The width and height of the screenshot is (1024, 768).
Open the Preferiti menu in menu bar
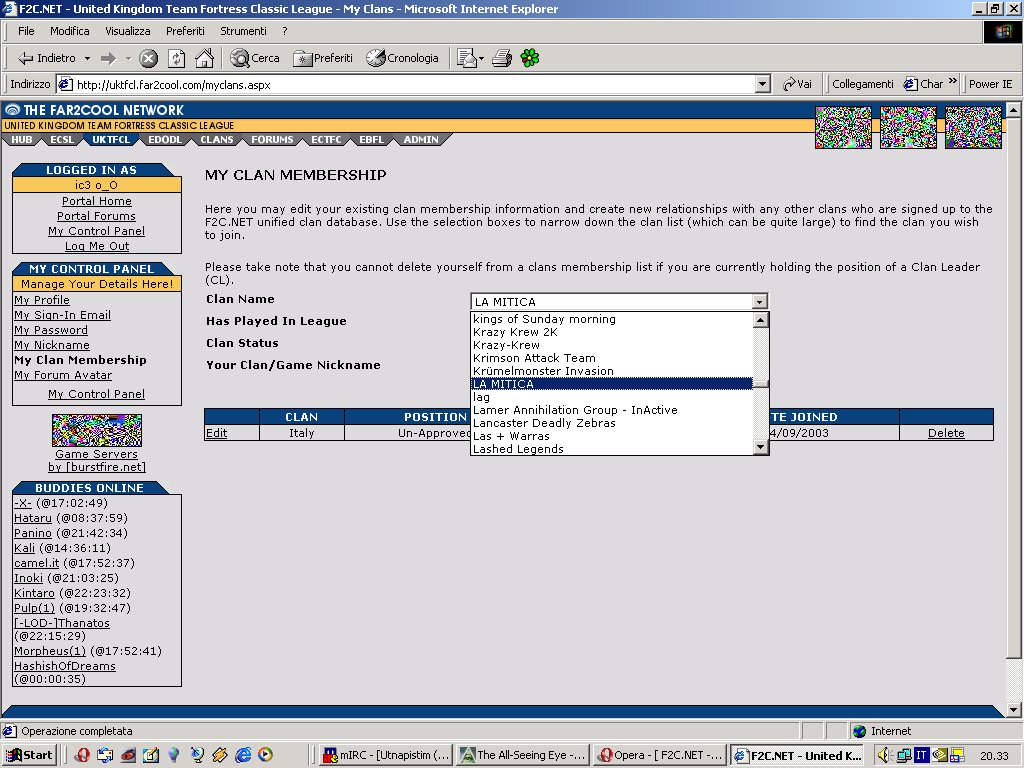tap(185, 31)
